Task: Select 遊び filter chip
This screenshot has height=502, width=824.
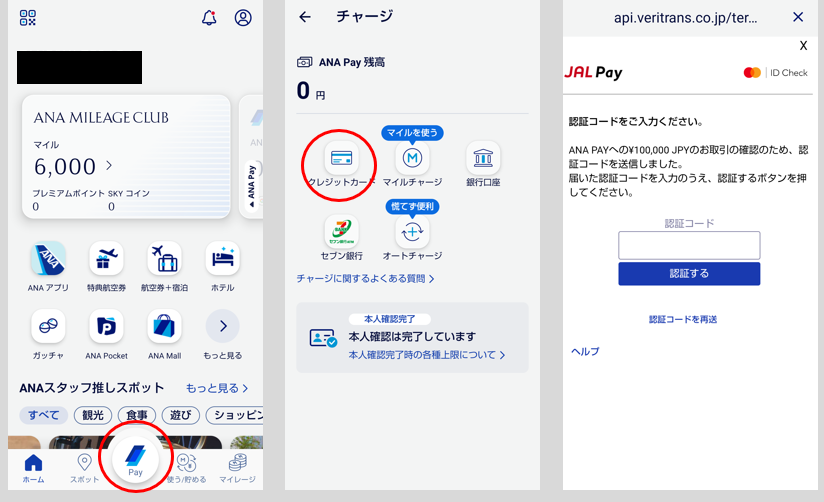Action: tap(180, 415)
